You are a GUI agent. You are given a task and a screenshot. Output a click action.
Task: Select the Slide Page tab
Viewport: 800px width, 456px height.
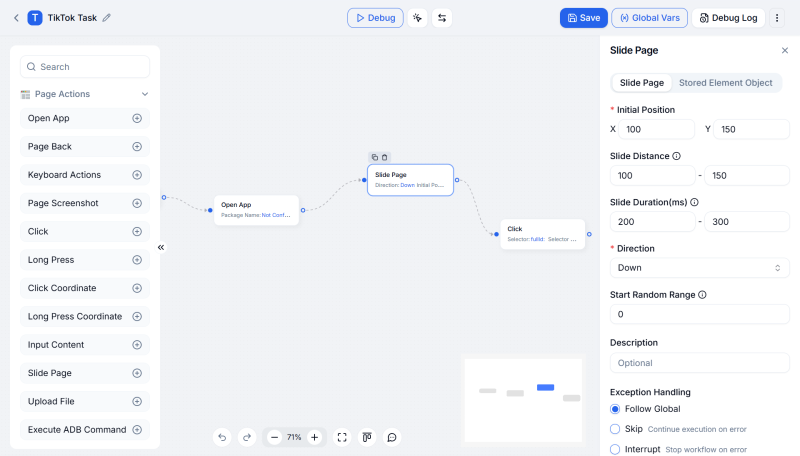641,83
